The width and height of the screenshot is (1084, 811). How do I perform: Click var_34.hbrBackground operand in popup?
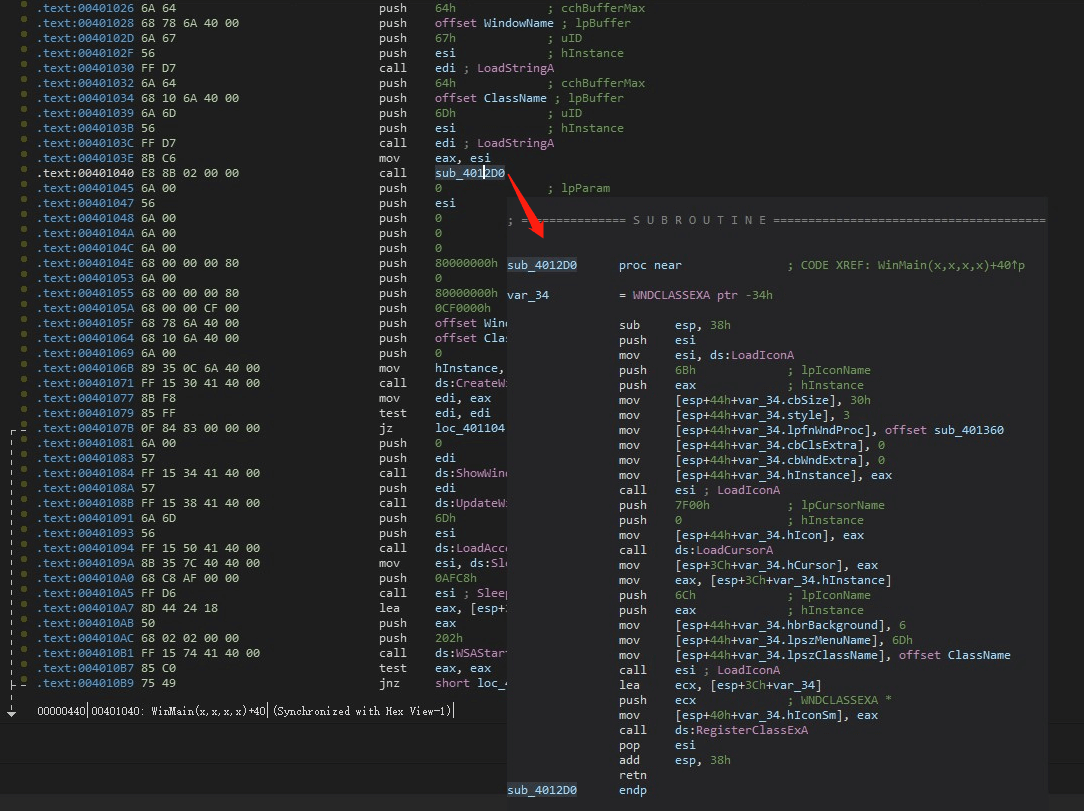[x=780, y=625]
